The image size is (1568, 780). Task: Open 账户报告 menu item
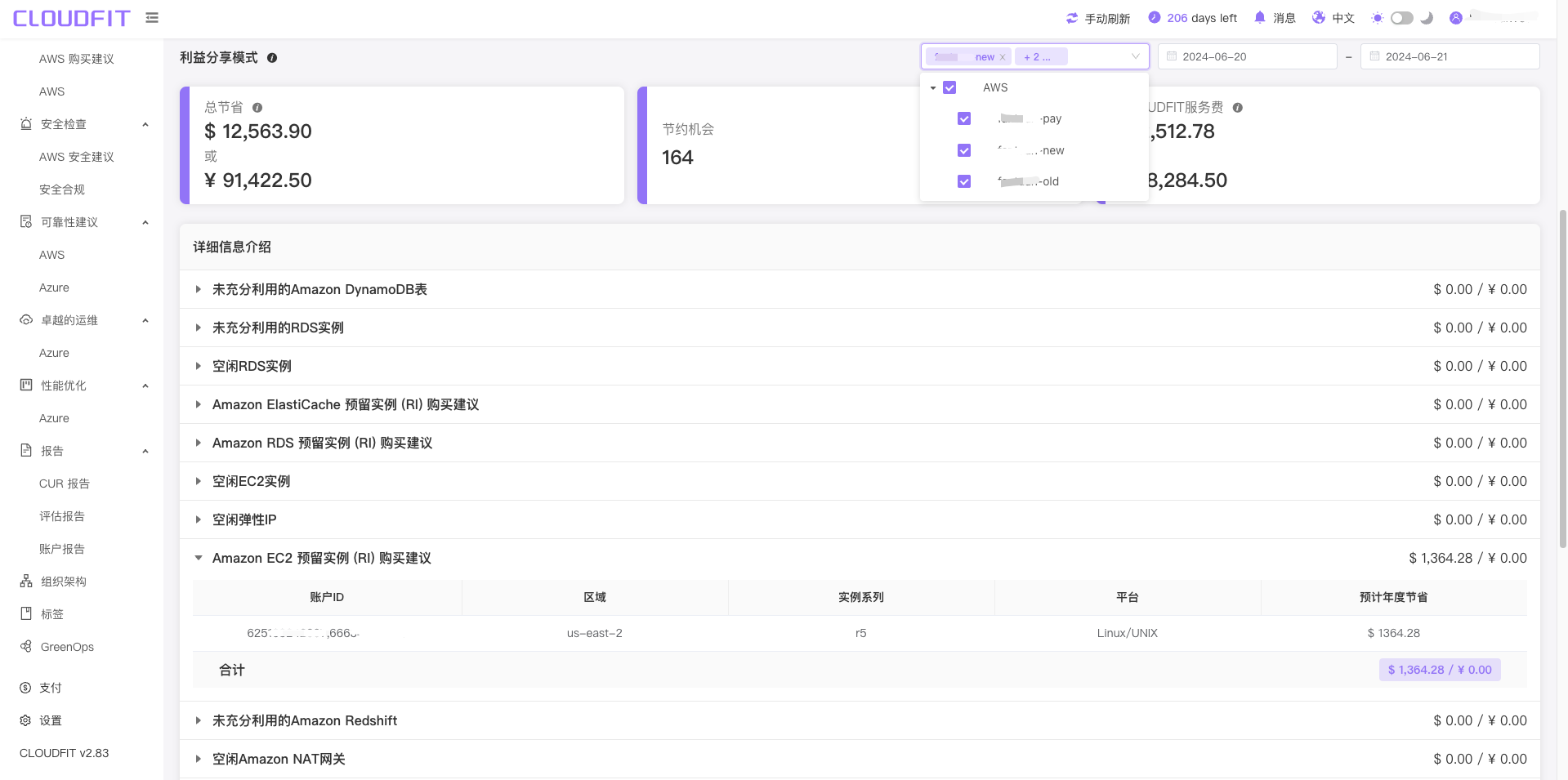tap(62, 549)
